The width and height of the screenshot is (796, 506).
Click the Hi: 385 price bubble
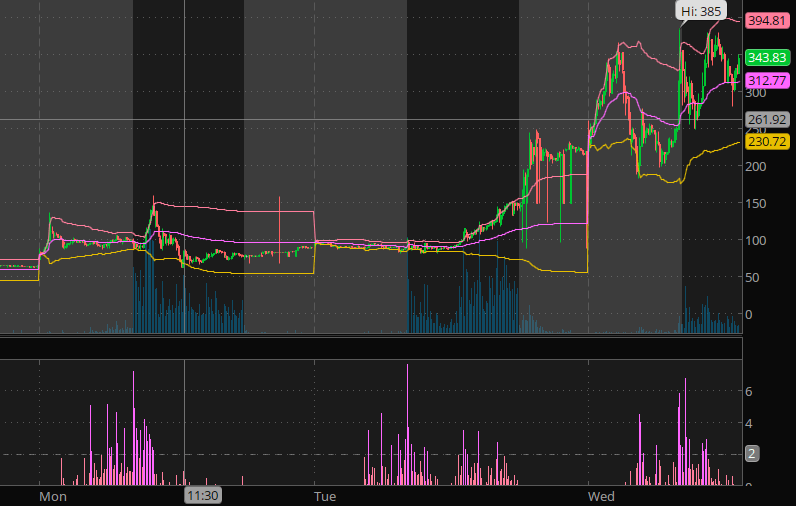point(700,10)
